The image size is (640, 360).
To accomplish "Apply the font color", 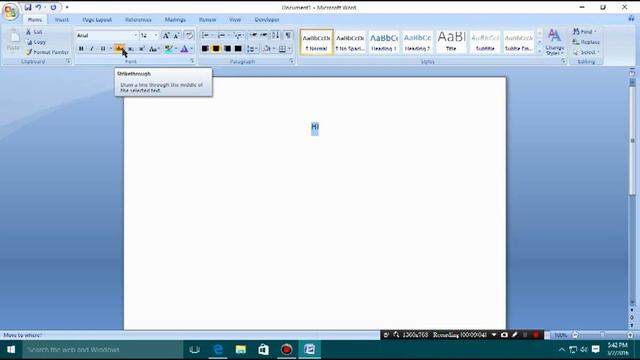I will (x=184, y=49).
